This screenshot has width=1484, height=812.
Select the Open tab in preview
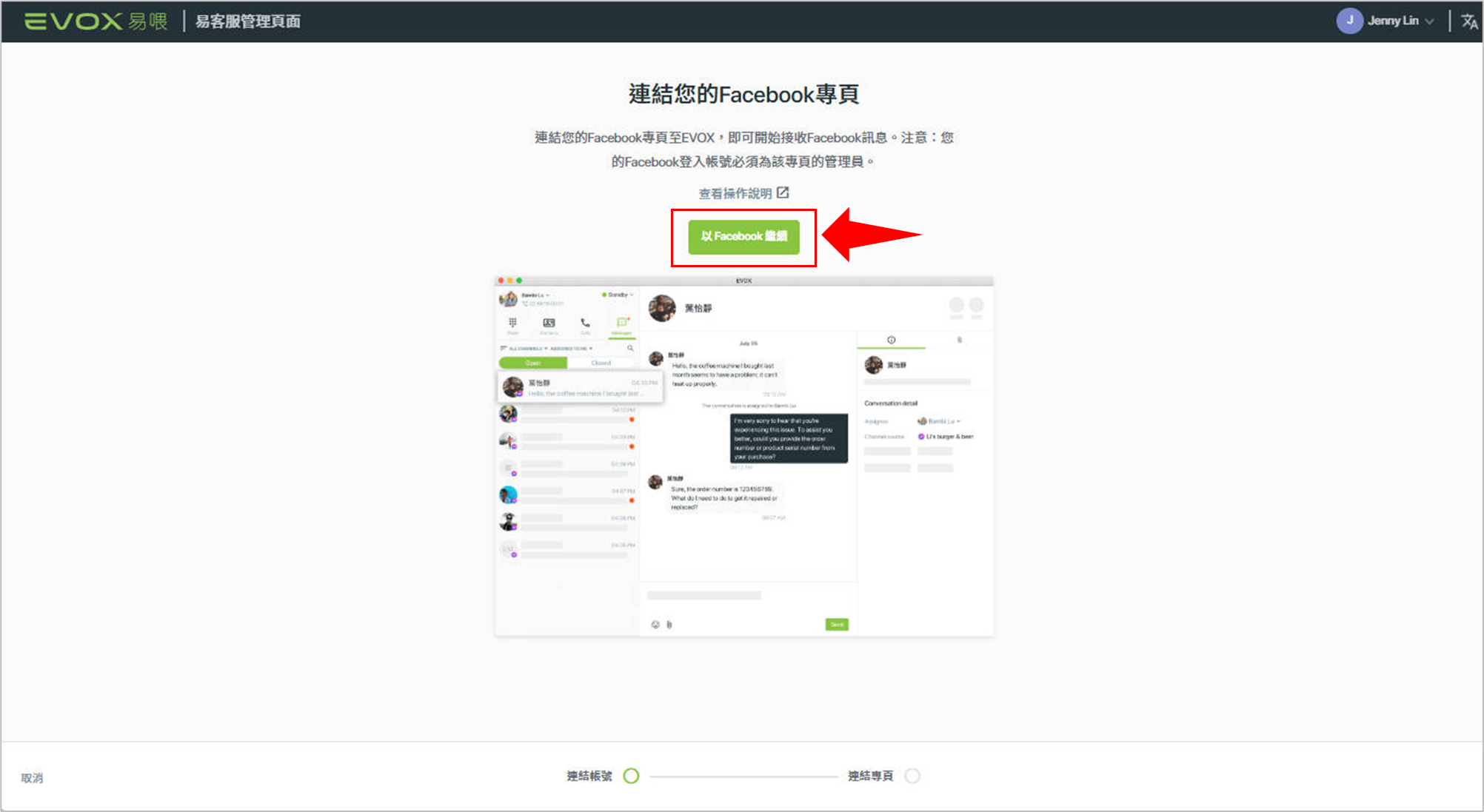point(533,363)
